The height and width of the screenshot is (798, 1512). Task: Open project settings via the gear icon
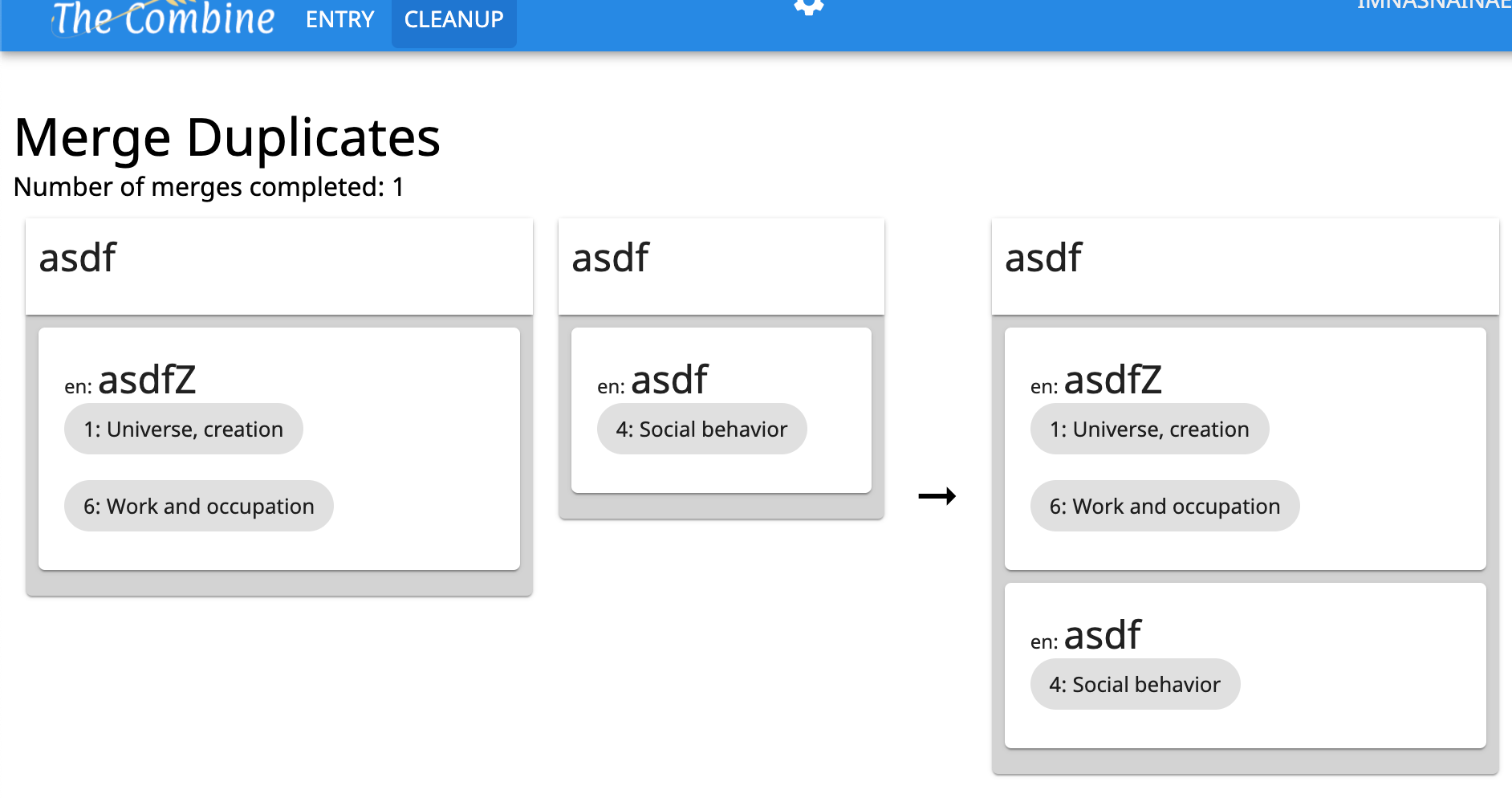pos(808,8)
